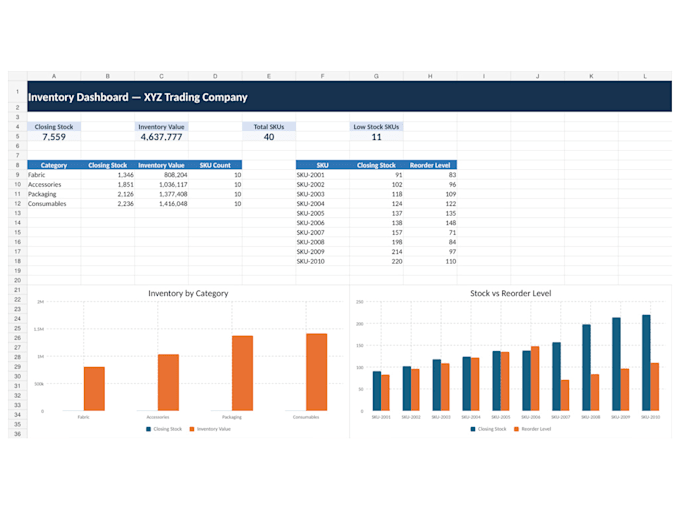Click the SKU-2007 orange reorder level bar
The height and width of the screenshot is (510, 680).
click(565, 395)
